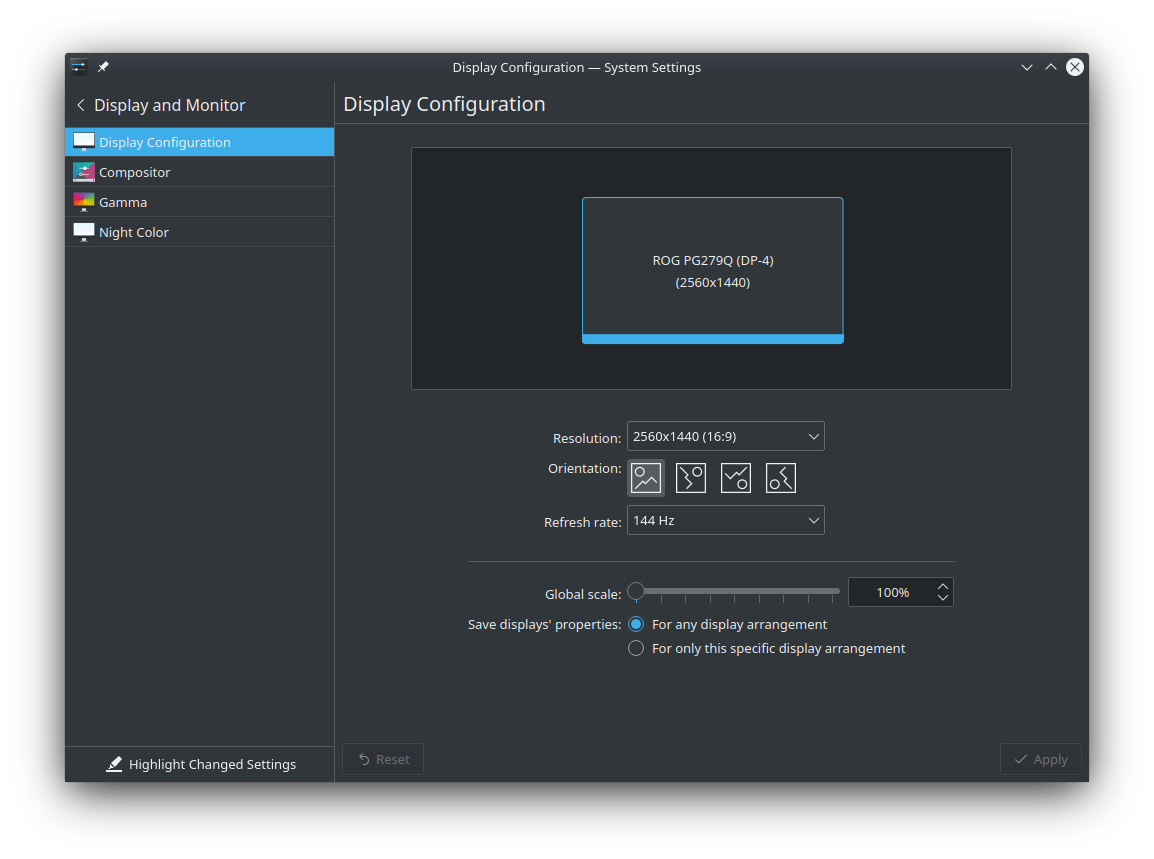Go back using arrow beside Display and Monitor
This screenshot has width=1154, height=859.
[x=80, y=105]
